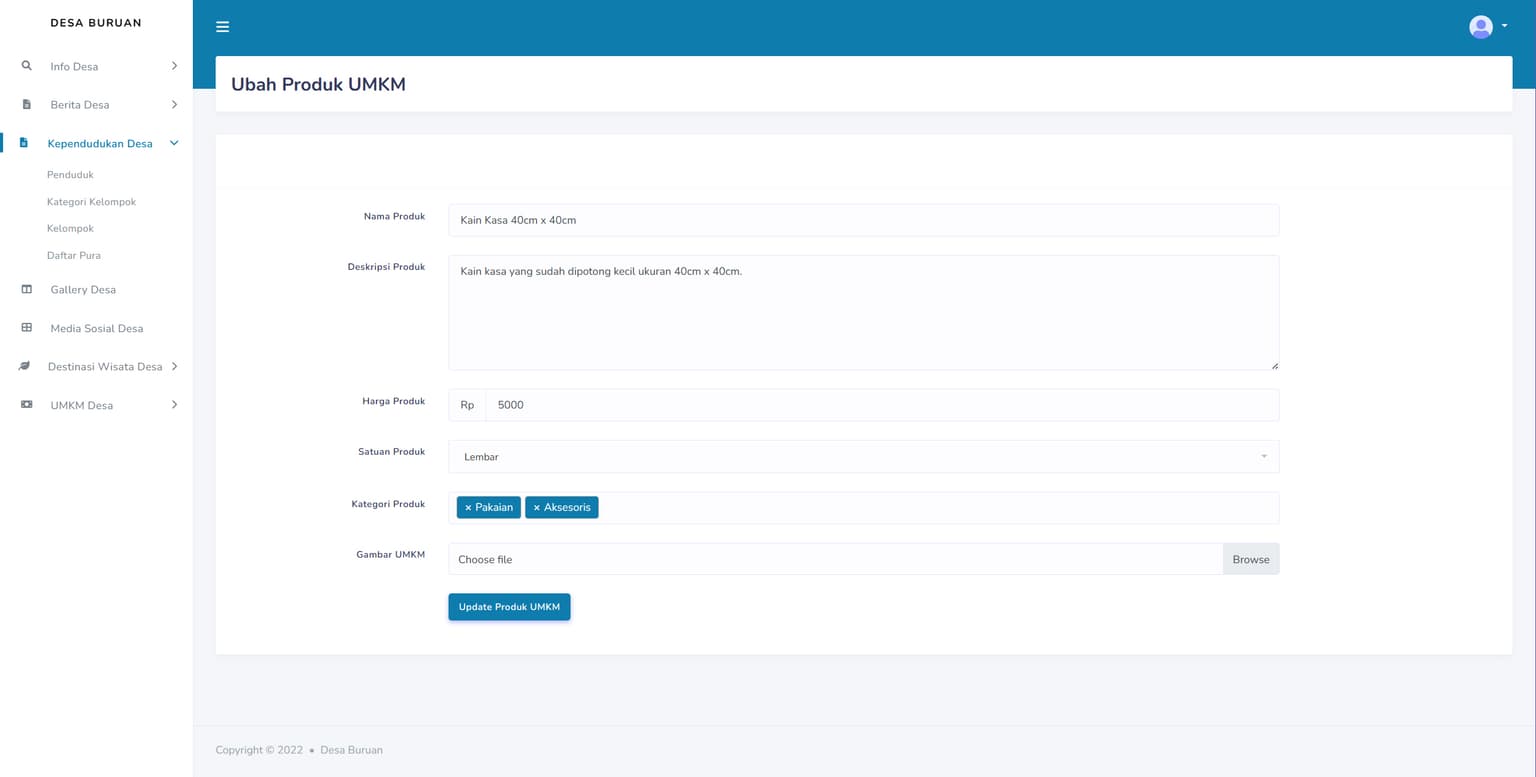Click the Kategori Kelompok sidebar link

(91, 201)
